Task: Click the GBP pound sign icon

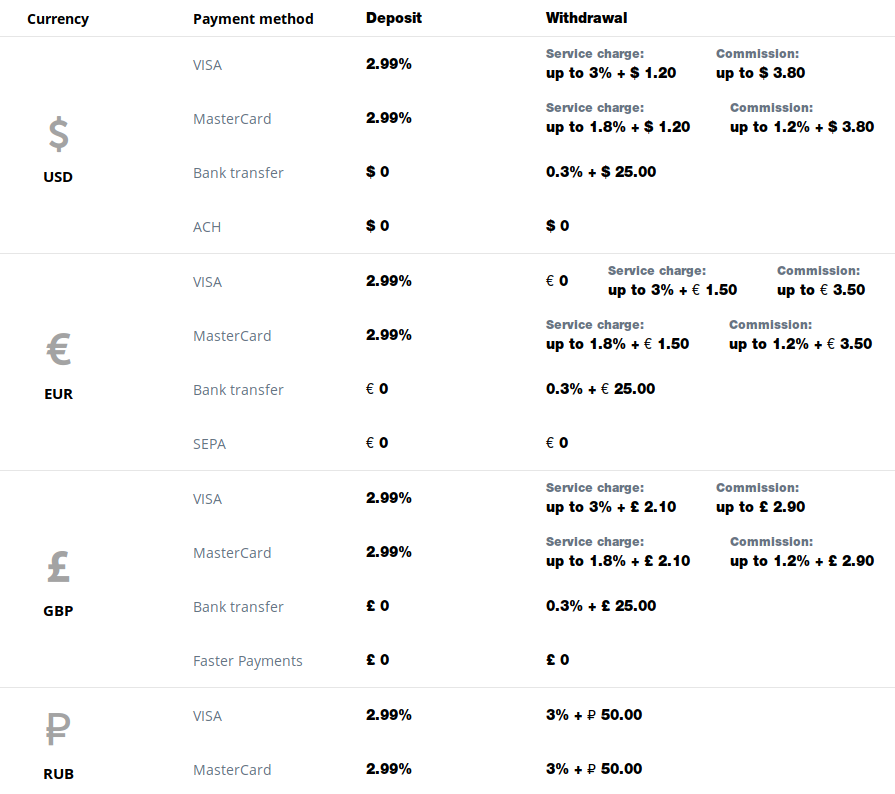Action: (58, 567)
